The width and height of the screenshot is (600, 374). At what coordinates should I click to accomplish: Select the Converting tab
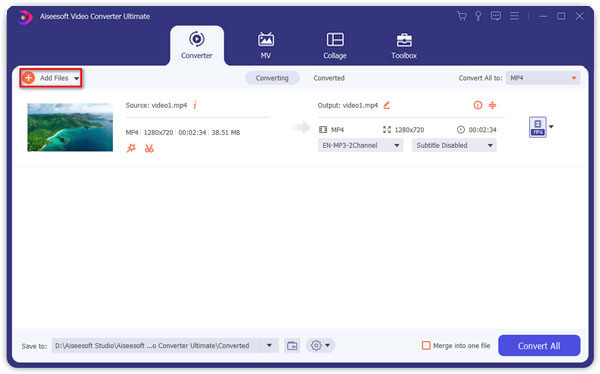coord(272,78)
